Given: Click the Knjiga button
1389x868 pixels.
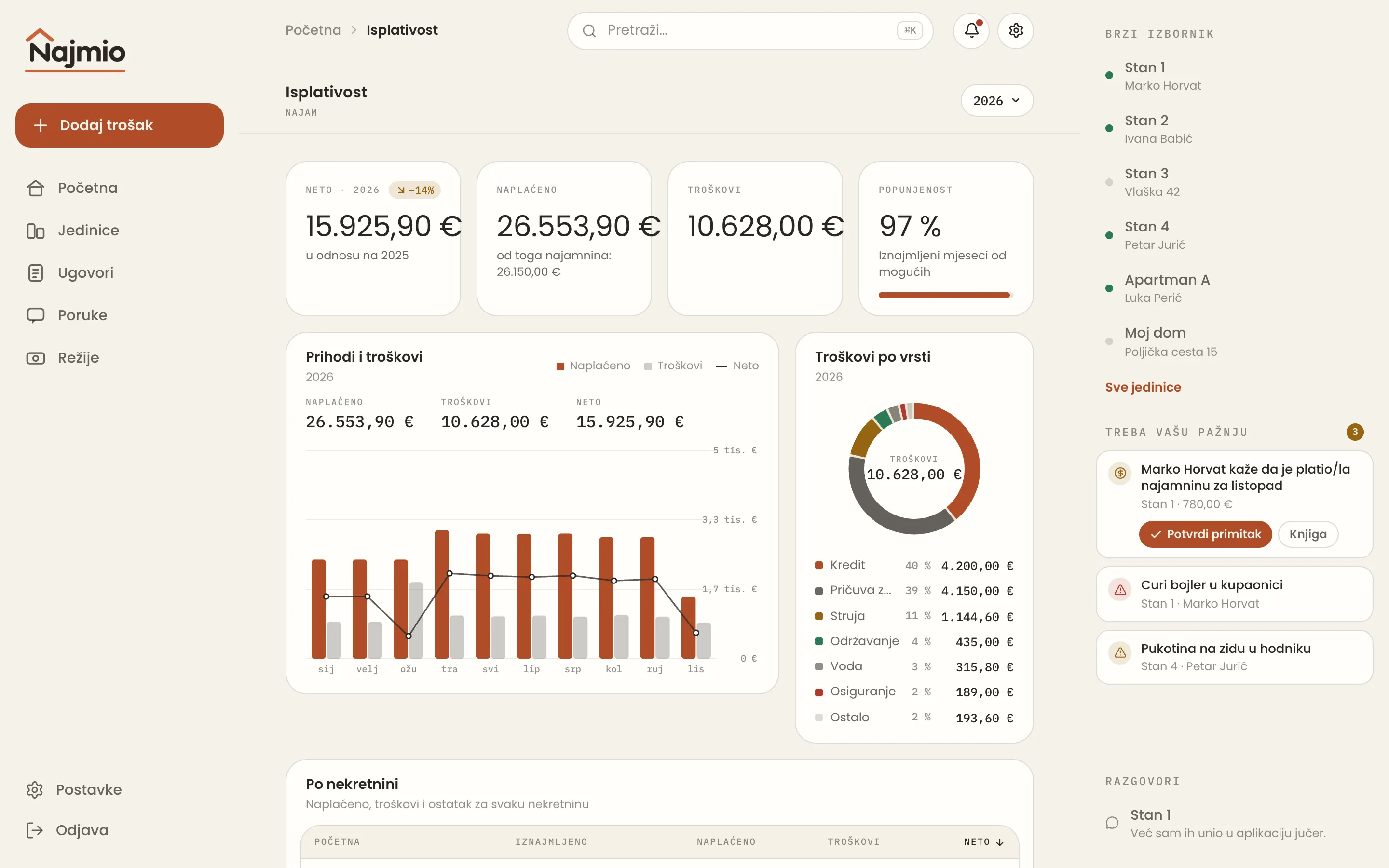Looking at the screenshot, I should click(1307, 534).
